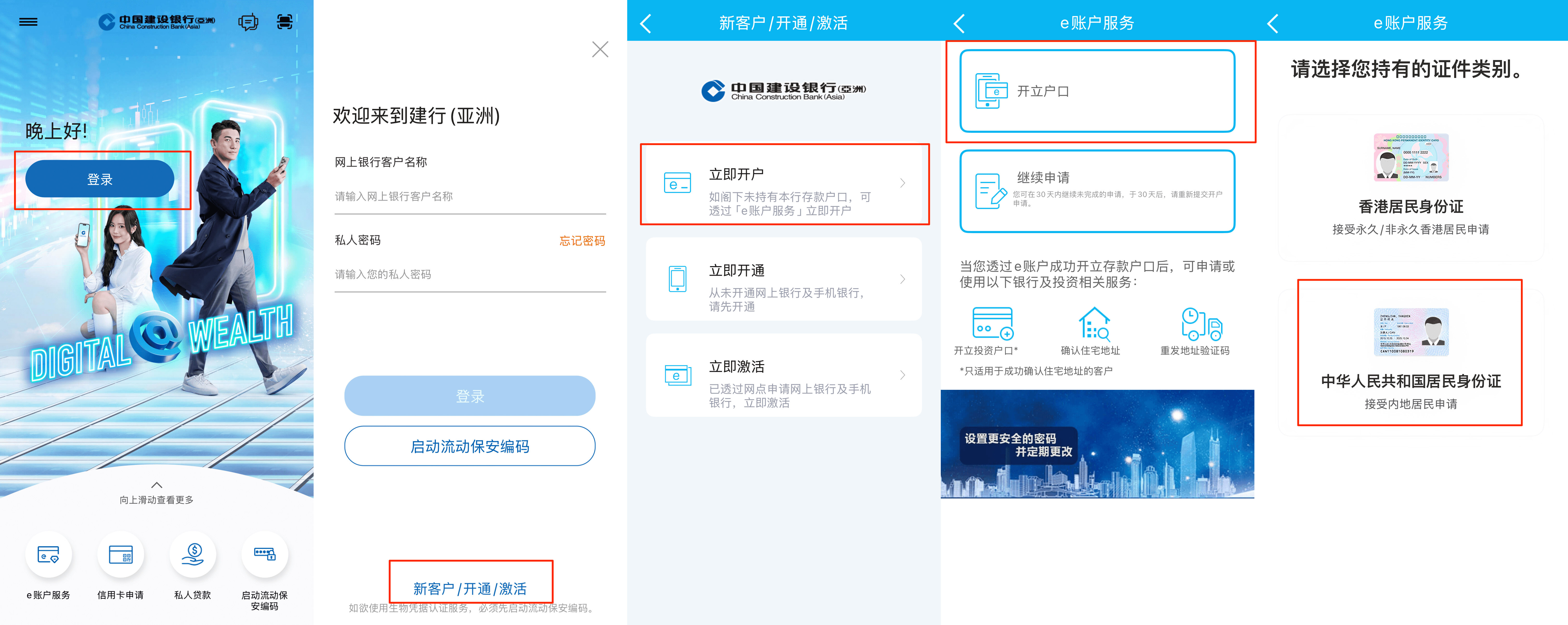This screenshot has width=1568, height=625.
Task: Expand the 立即激活 row chevron
Action: pyautogui.click(x=903, y=376)
